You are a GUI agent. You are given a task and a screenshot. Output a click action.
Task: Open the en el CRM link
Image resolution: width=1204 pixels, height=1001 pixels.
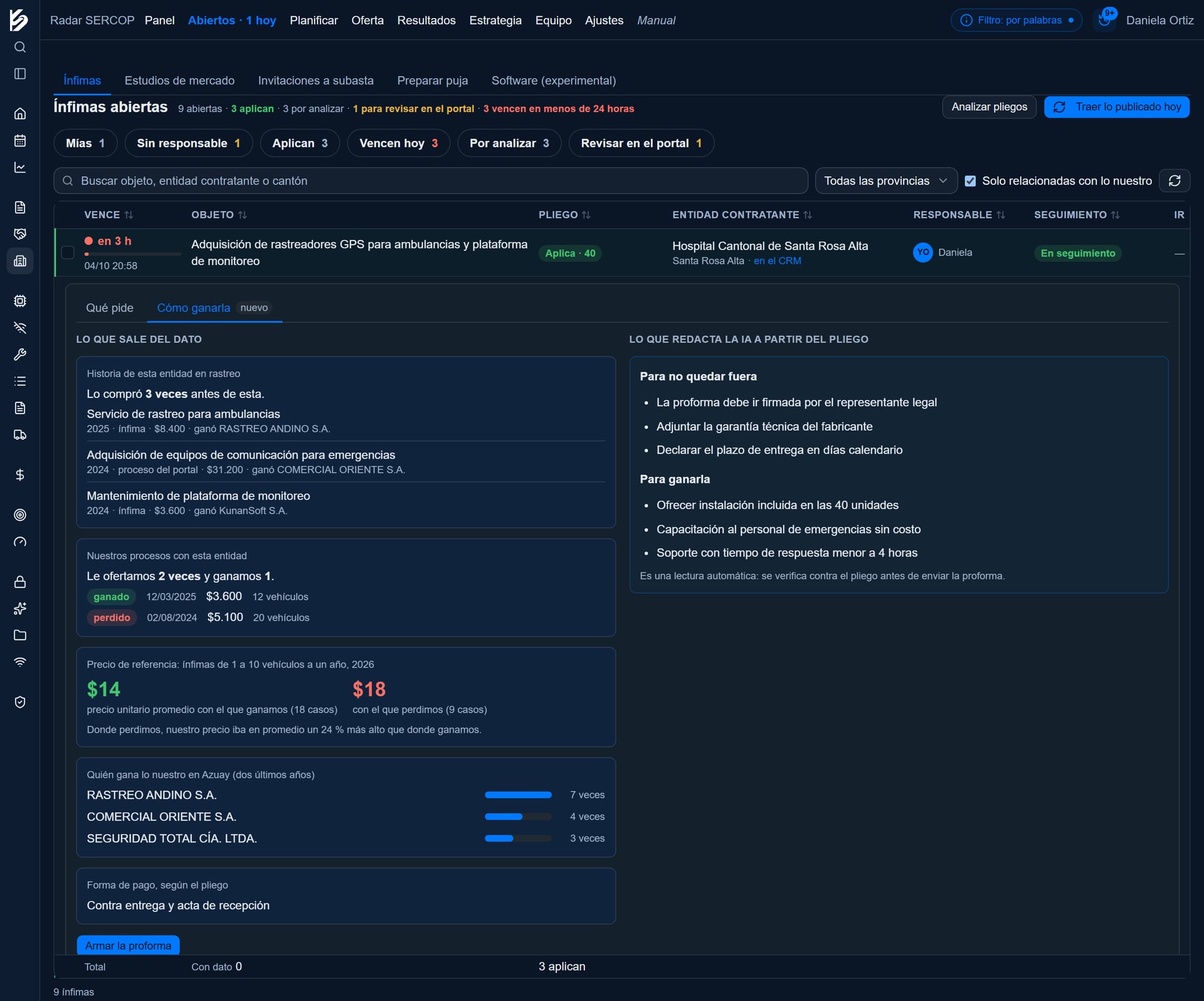point(777,261)
